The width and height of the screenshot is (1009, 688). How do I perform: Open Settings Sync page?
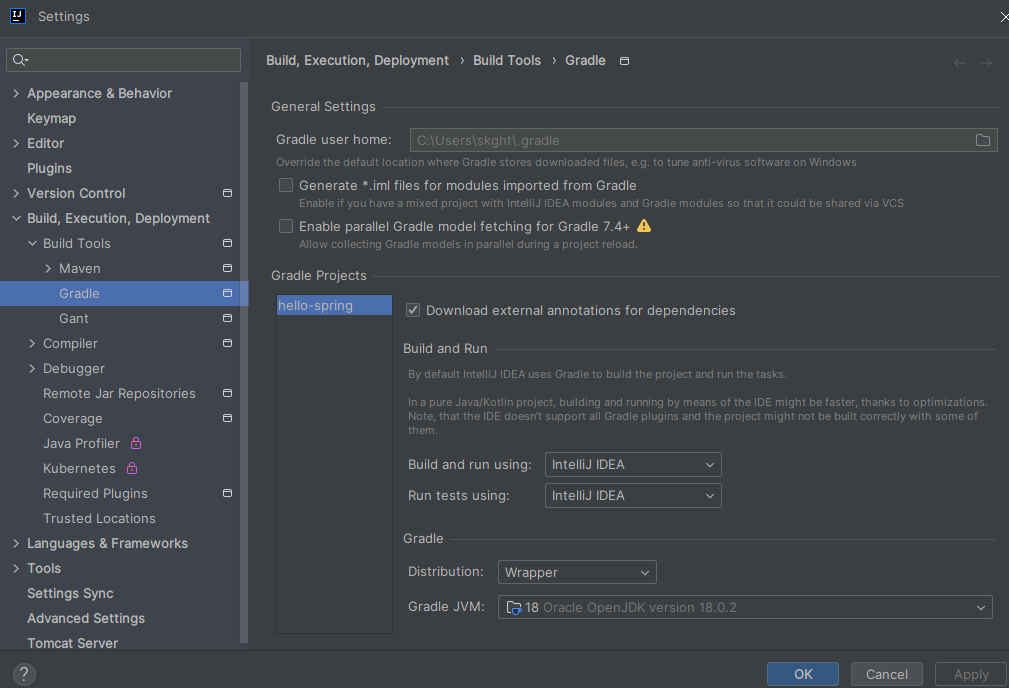[70, 593]
